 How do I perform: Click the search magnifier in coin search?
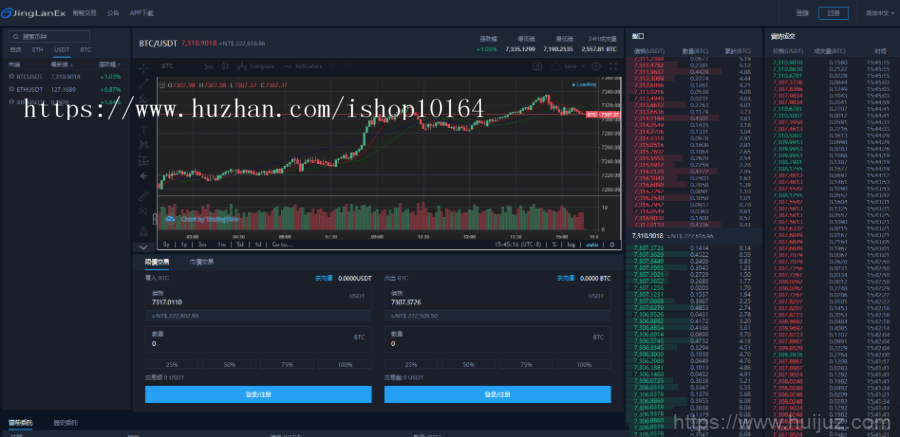coord(16,36)
